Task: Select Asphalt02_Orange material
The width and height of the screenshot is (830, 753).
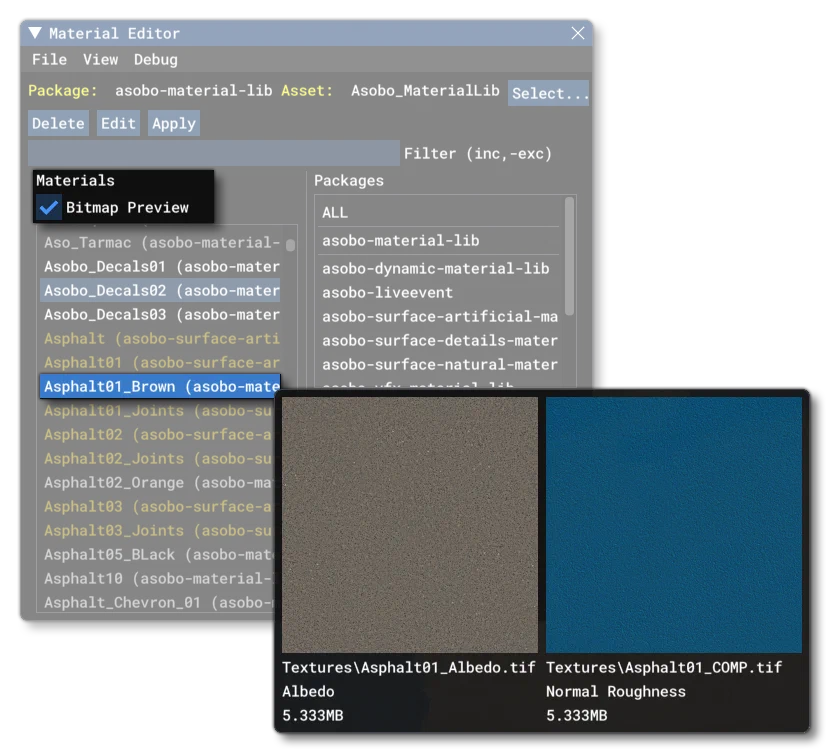Action: [157, 483]
